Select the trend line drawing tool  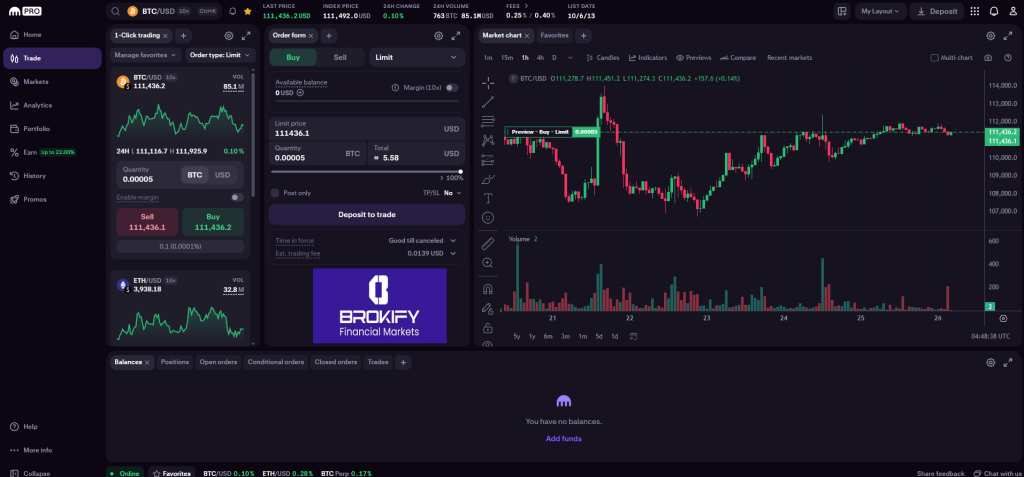(488, 102)
